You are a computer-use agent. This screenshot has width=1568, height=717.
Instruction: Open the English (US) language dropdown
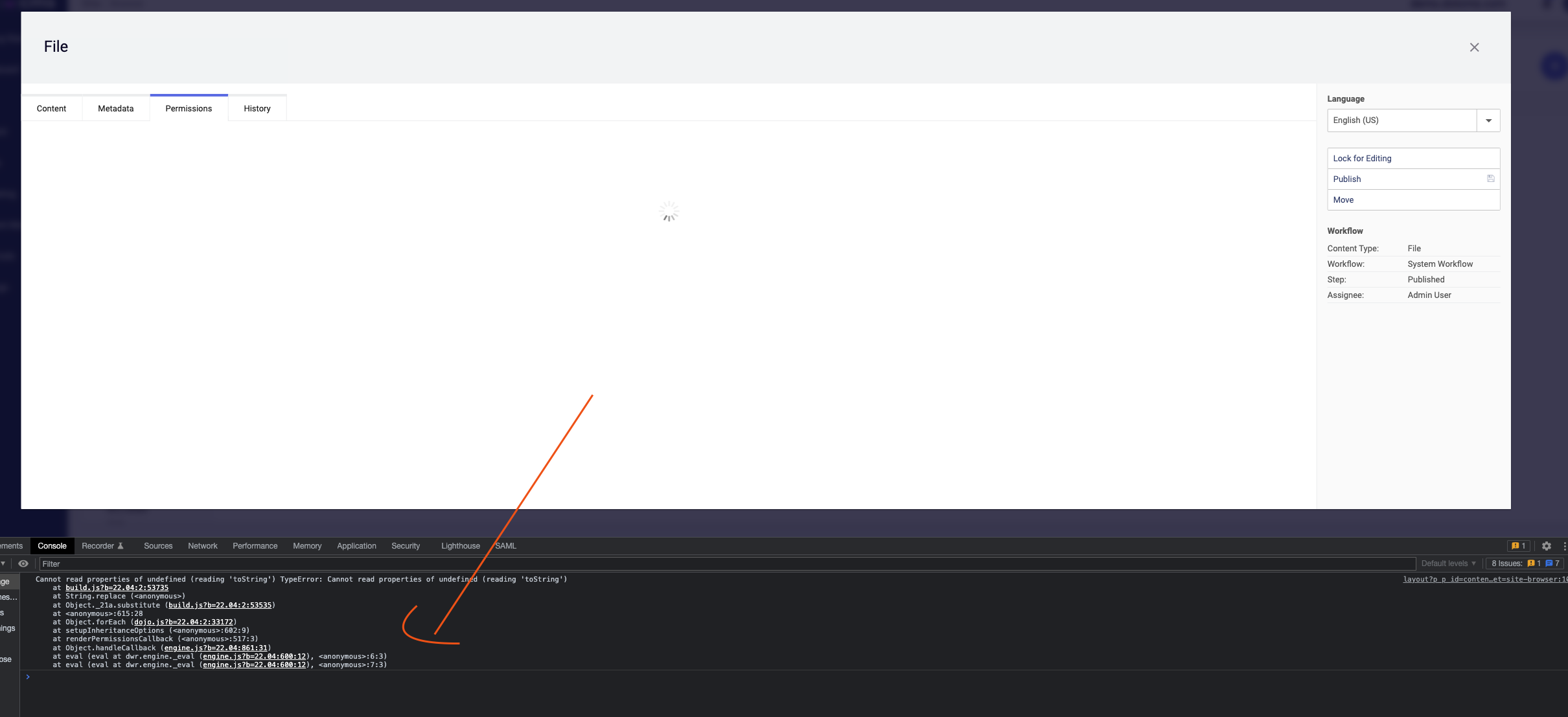1488,120
